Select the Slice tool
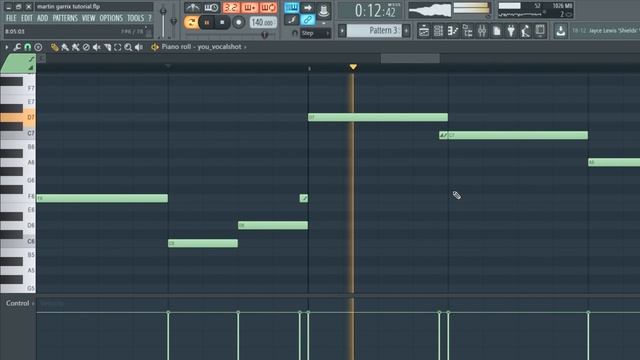 (x=107, y=47)
